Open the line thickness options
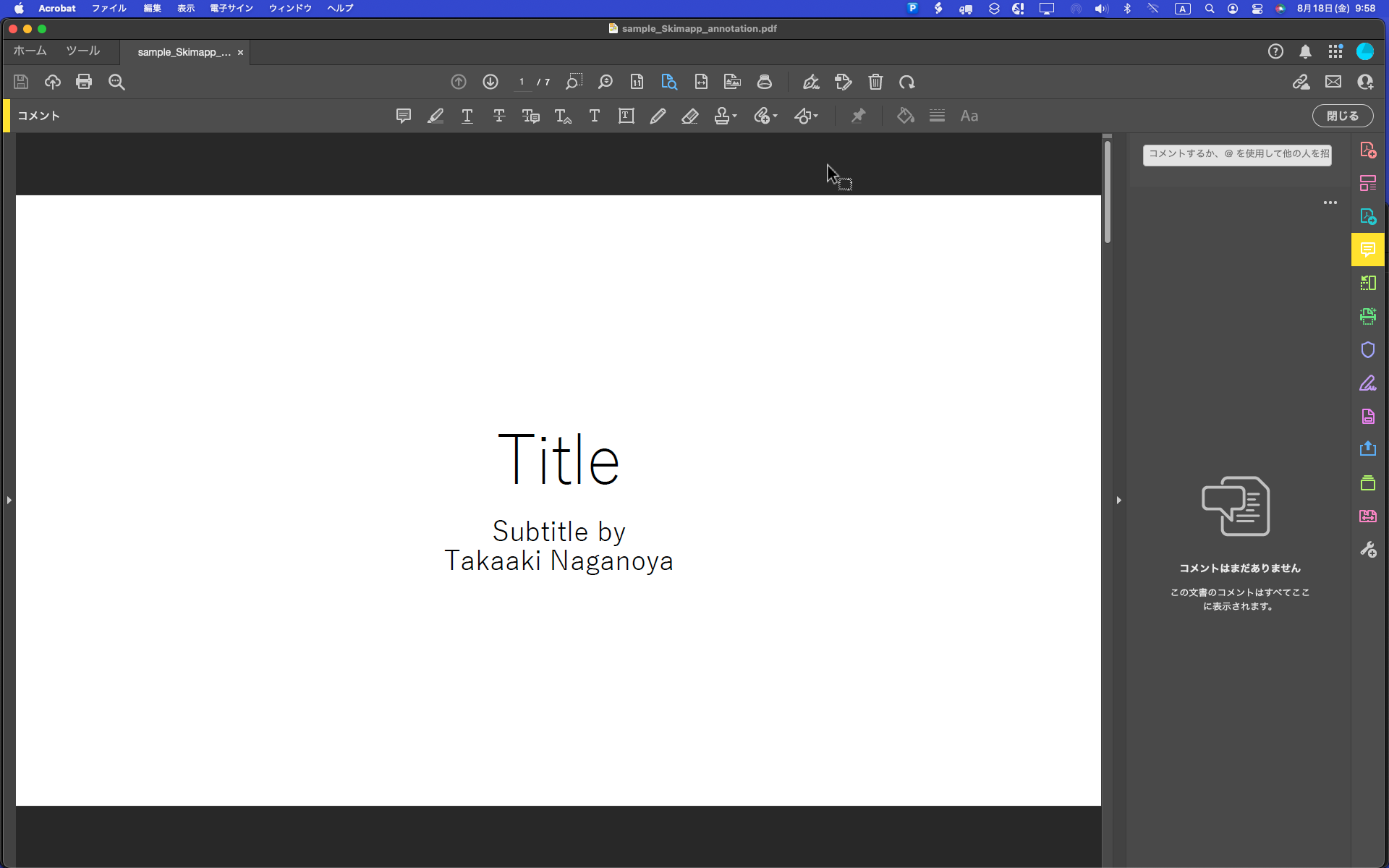The height and width of the screenshot is (868, 1389). 937,116
